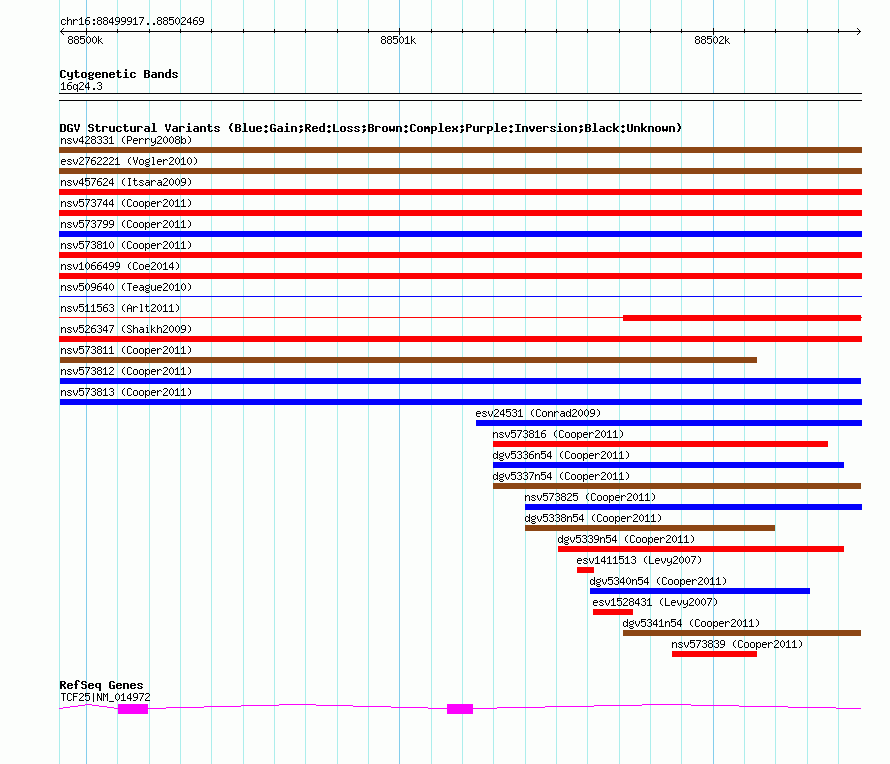Viewport: 890px width, 764px height.
Task: Click nsv573744 (Cooper2011) label
Action: (126, 203)
